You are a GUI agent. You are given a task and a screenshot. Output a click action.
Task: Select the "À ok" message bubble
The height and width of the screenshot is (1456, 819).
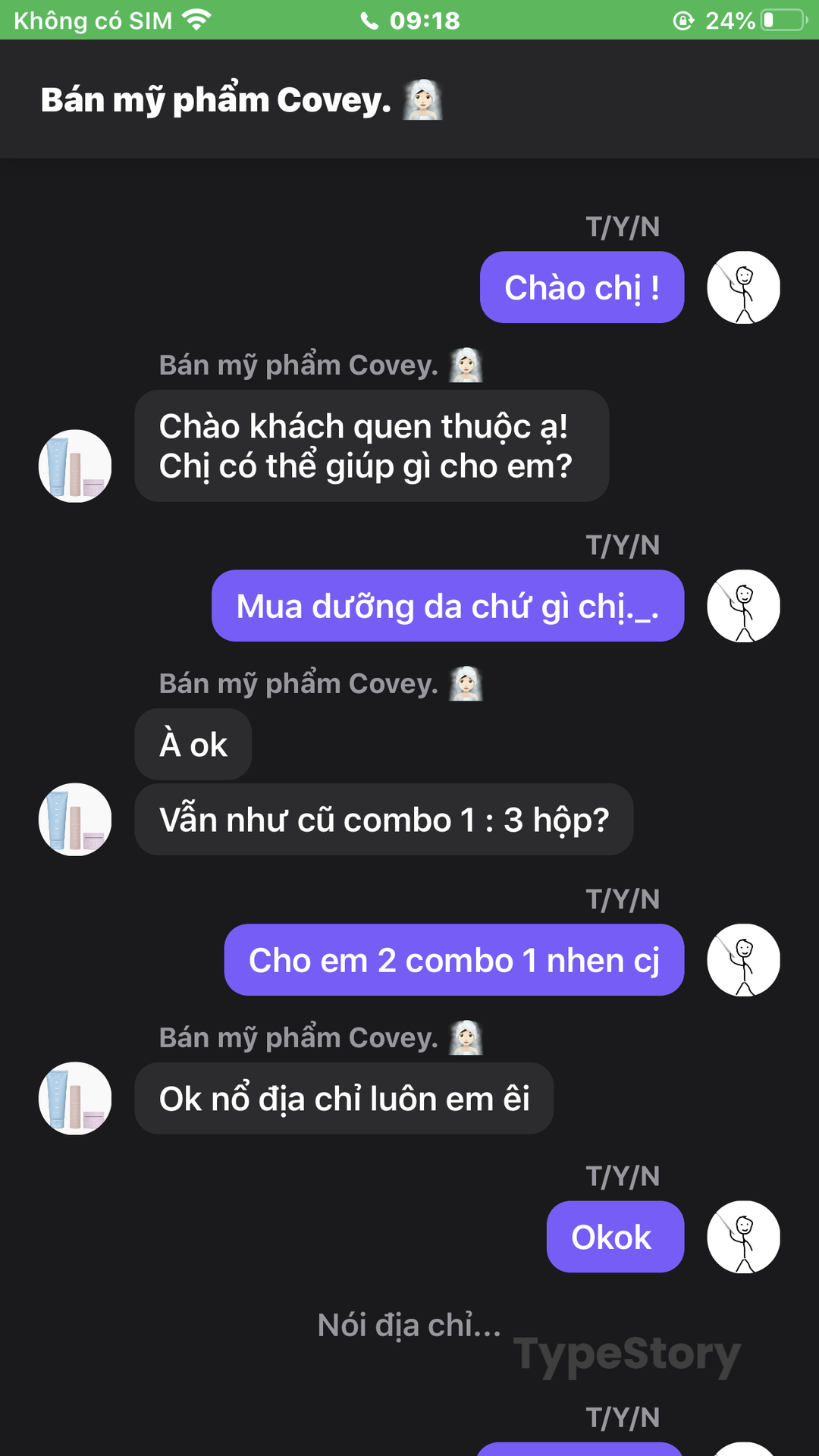click(193, 745)
